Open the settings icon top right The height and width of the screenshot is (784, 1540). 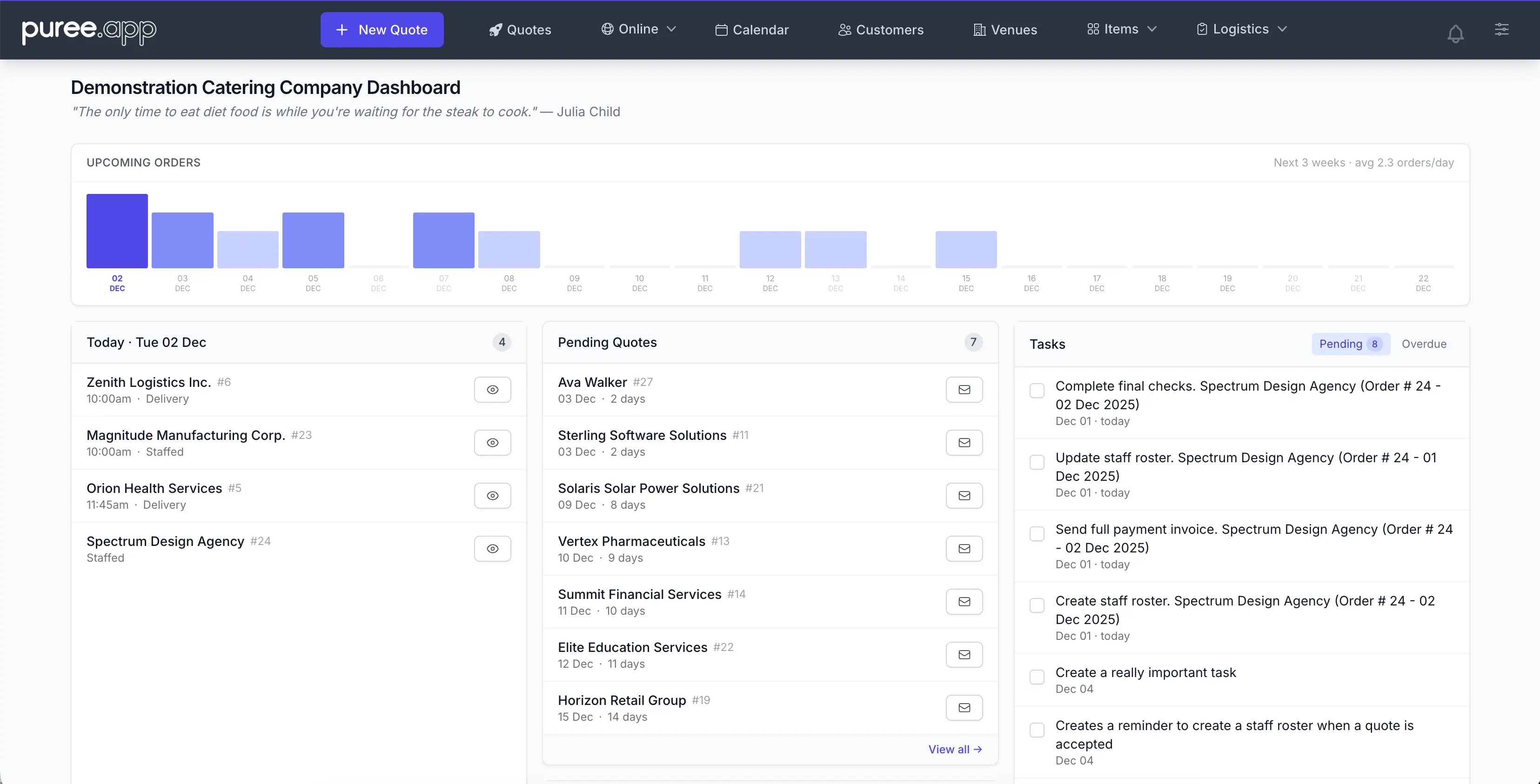[x=1502, y=29]
